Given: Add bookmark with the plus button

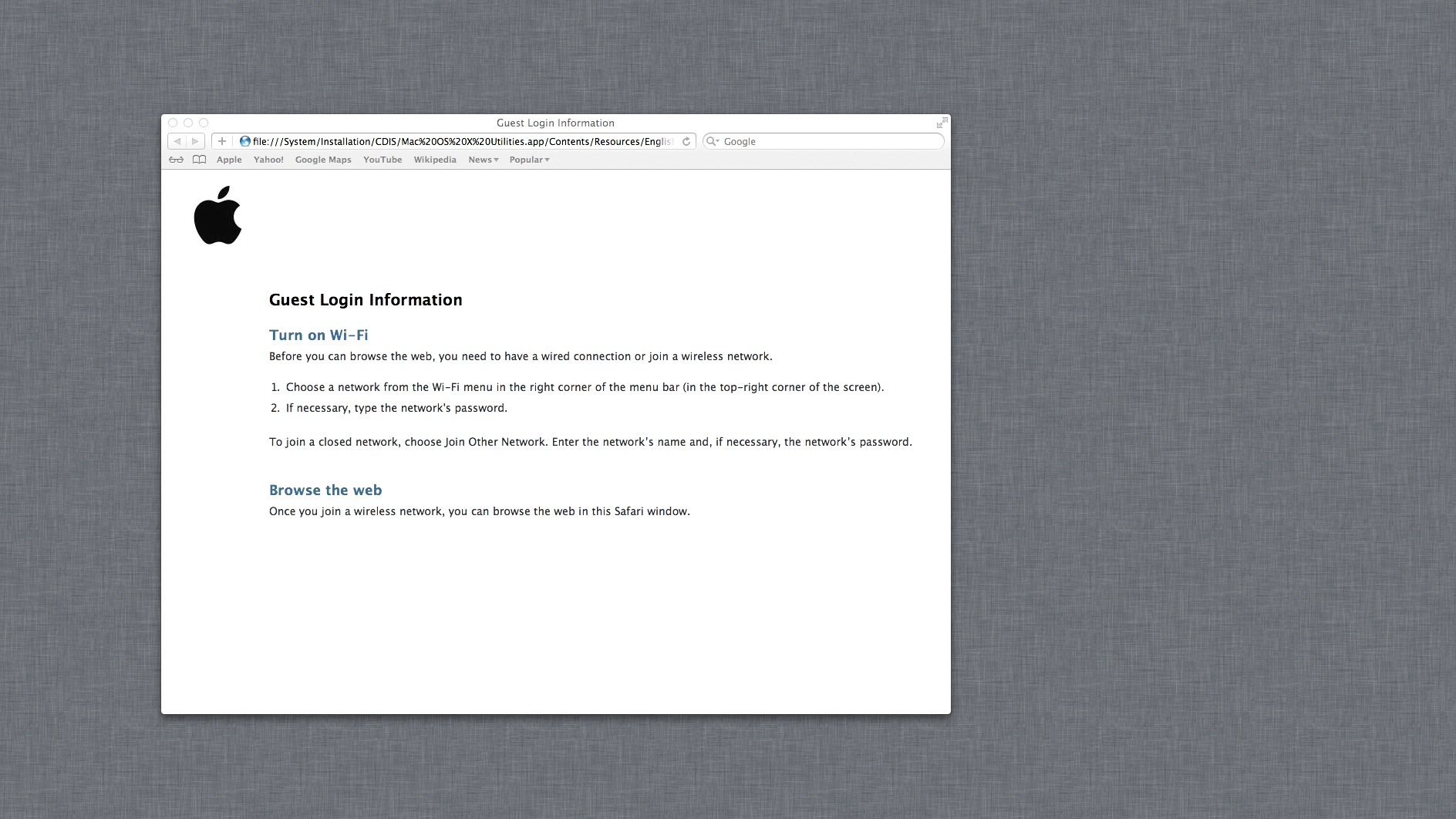Looking at the screenshot, I should 222,141.
